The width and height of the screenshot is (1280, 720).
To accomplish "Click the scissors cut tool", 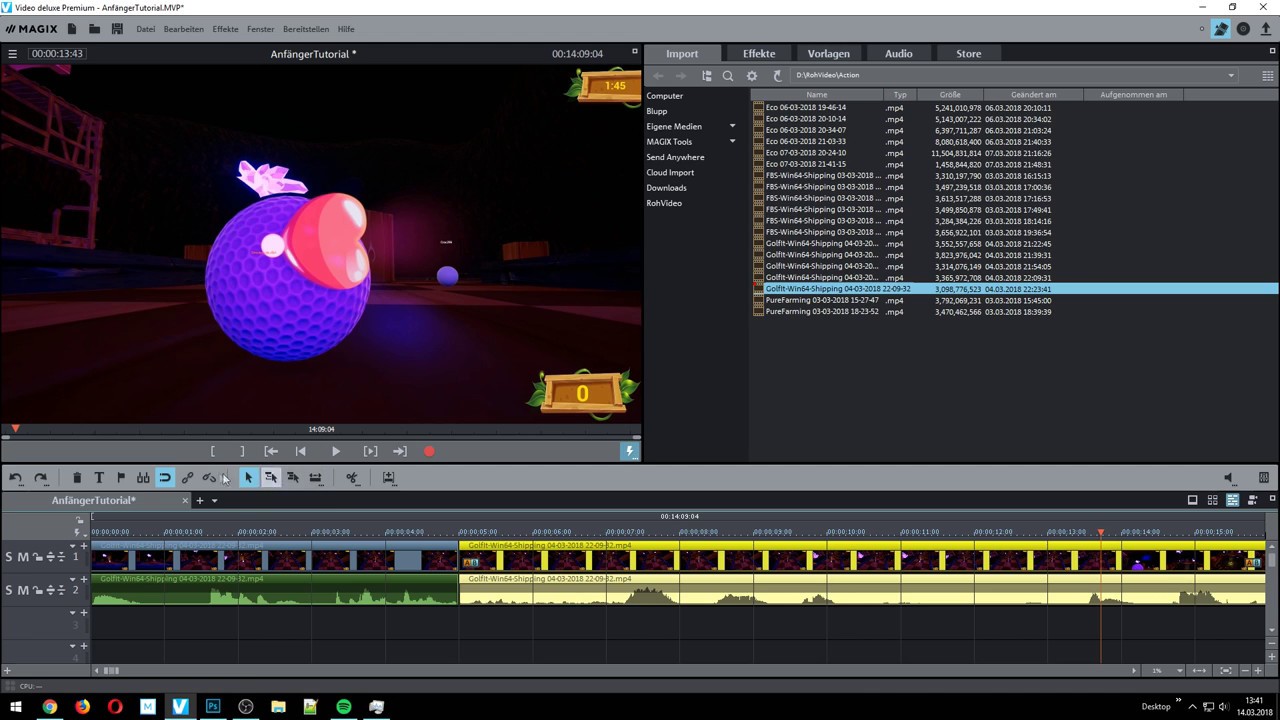I will pyautogui.click(x=352, y=478).
